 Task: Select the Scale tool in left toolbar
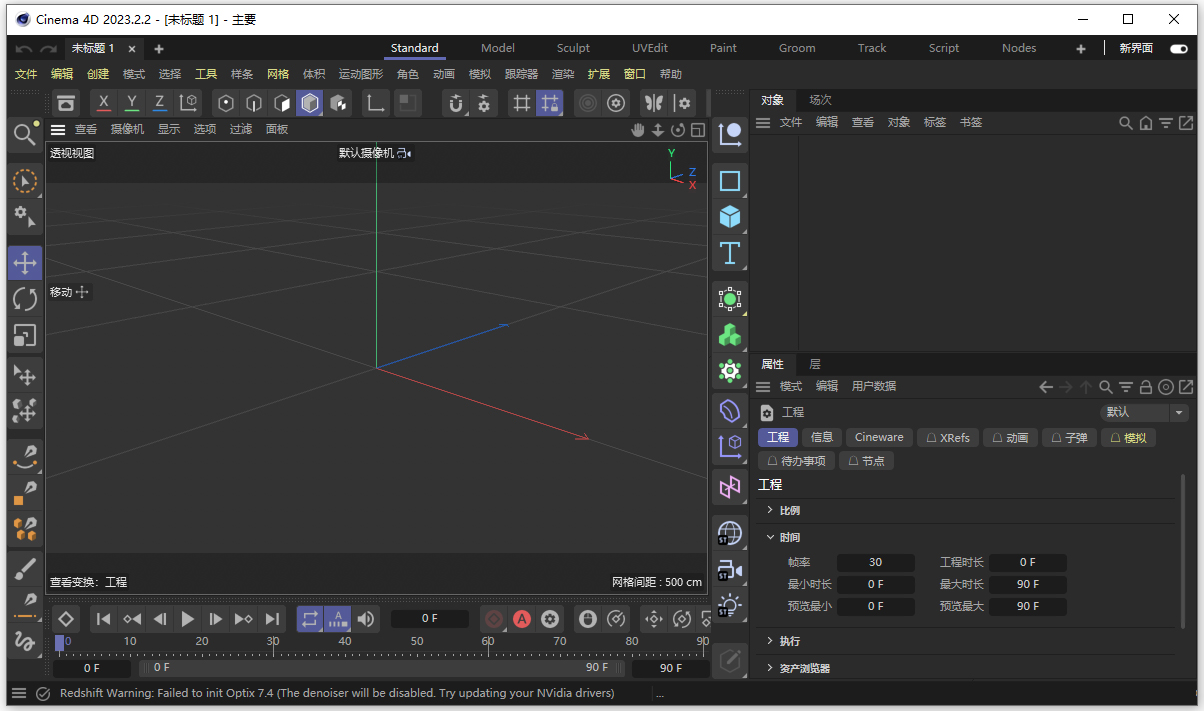(x=25, y=336)
